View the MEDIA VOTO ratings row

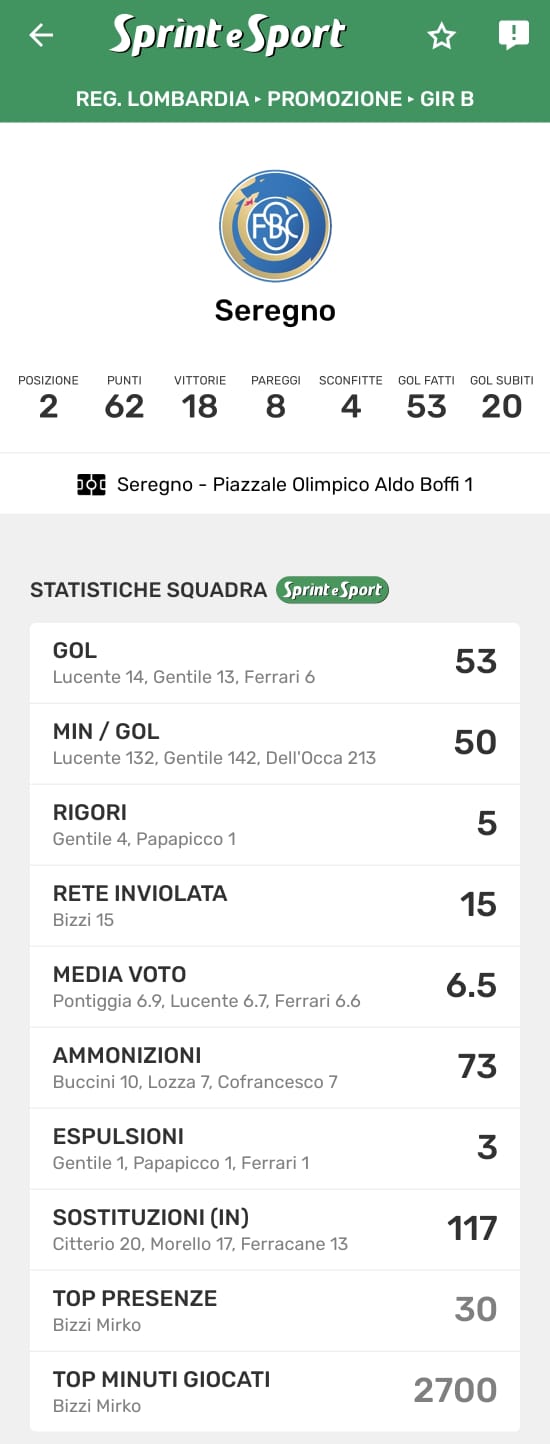pyautogui.click(x=275, y=987)
